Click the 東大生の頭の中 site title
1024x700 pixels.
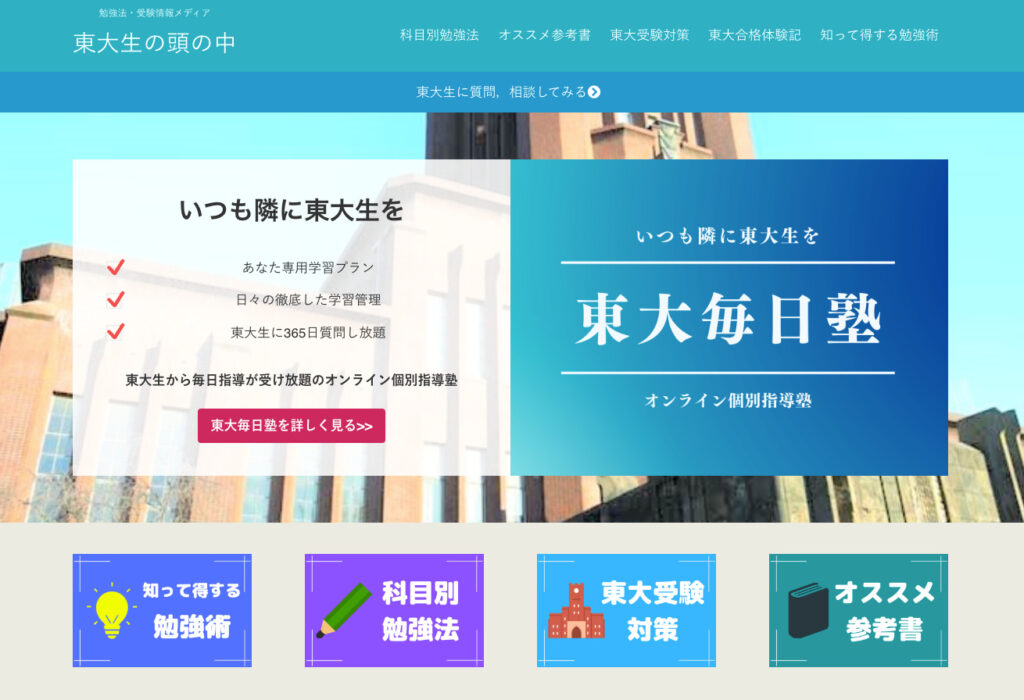pyautogui.click(x=155, y=43)
